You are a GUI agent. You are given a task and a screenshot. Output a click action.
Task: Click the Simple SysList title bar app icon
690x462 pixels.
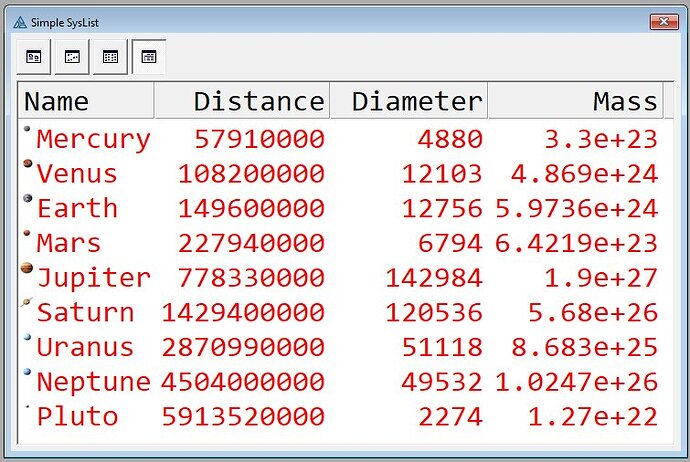tap(20, 22)
